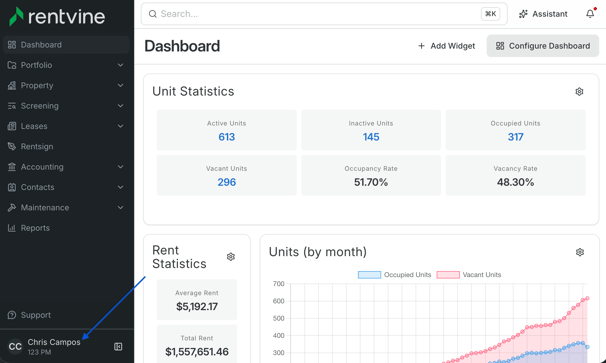
Task: Click the ⌘K shortcut badge
Action: point(490,14)
